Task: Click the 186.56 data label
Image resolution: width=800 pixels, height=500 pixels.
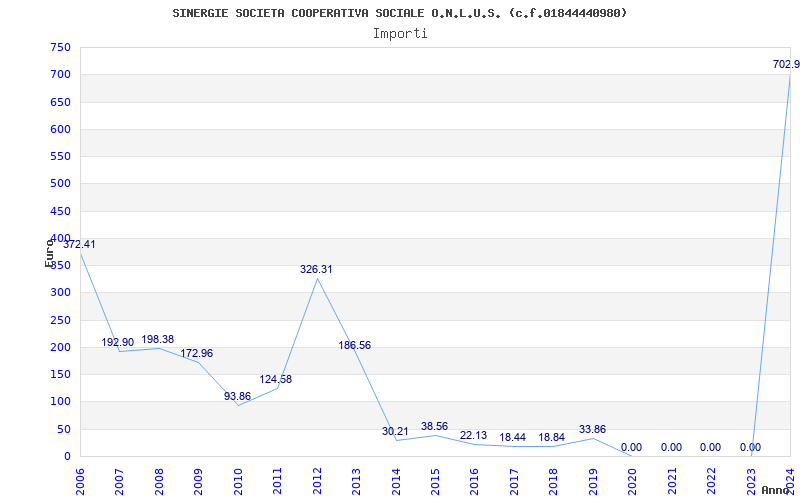Action: pyautogui.click(x=355, y=345)
